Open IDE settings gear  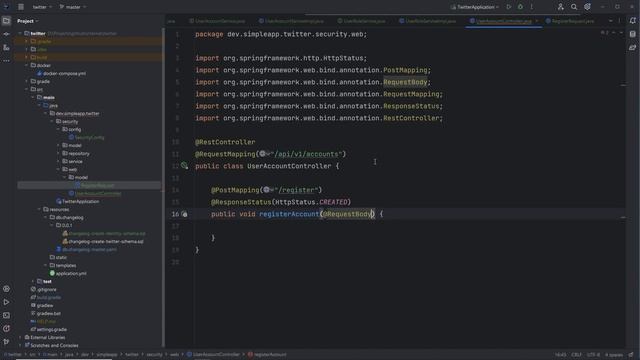point(587,7)
